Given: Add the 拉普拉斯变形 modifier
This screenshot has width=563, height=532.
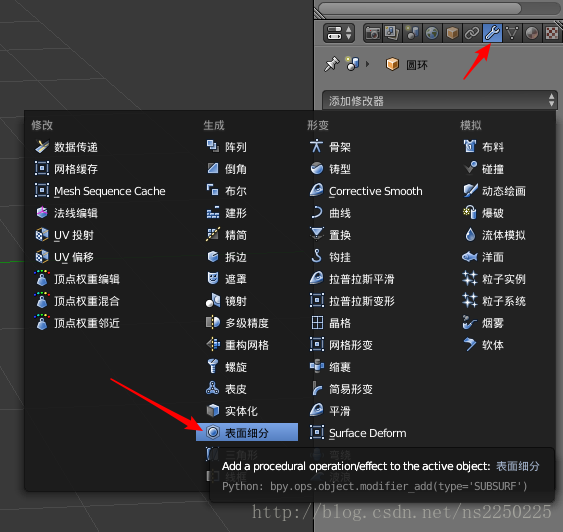Looking at the screenshot, I should (352, 301).
